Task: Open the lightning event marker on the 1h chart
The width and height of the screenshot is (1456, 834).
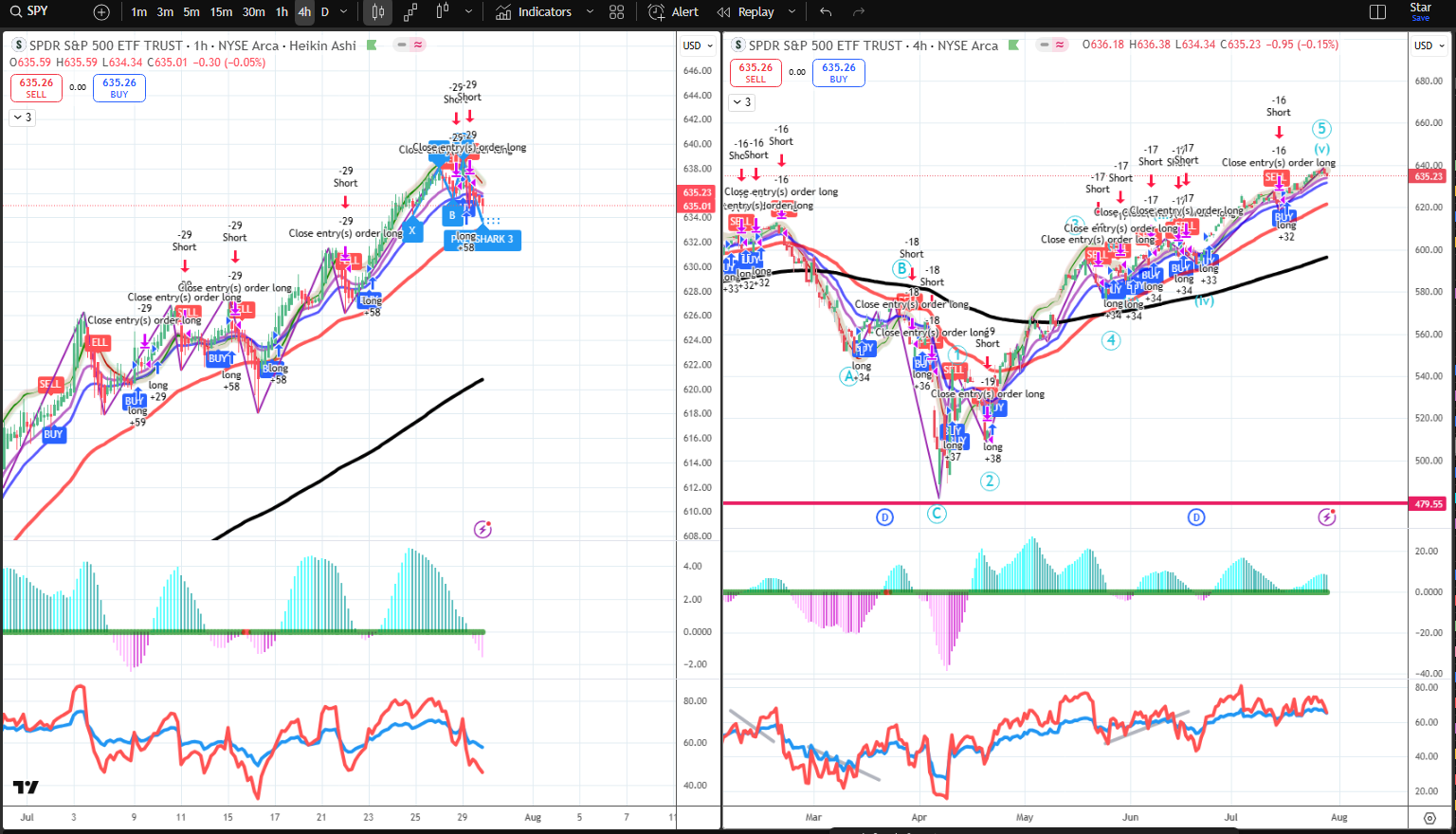Action: (482, 530)
